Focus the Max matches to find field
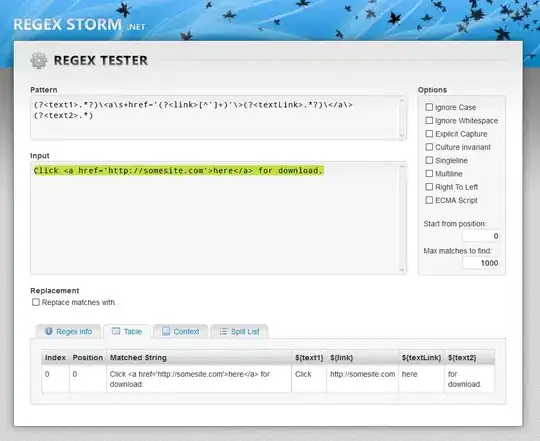 pyautogui.click(x=481, y=263)
